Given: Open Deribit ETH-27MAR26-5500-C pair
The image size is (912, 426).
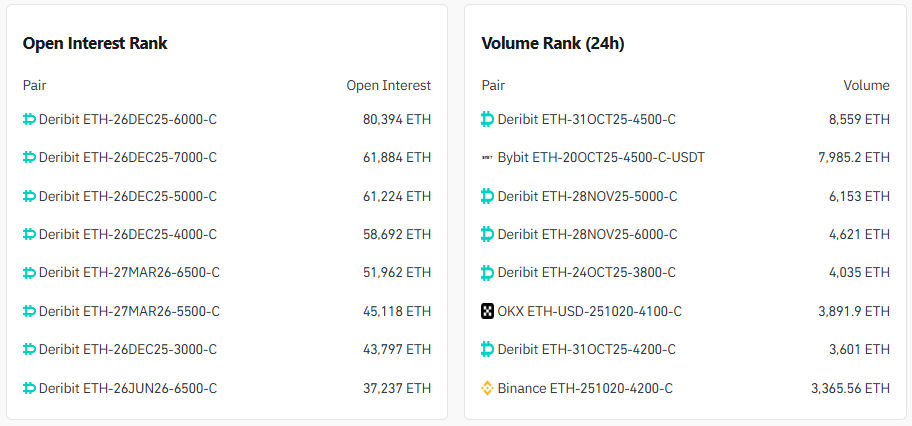Looking at the screenshot, I should tap(129, 311).
